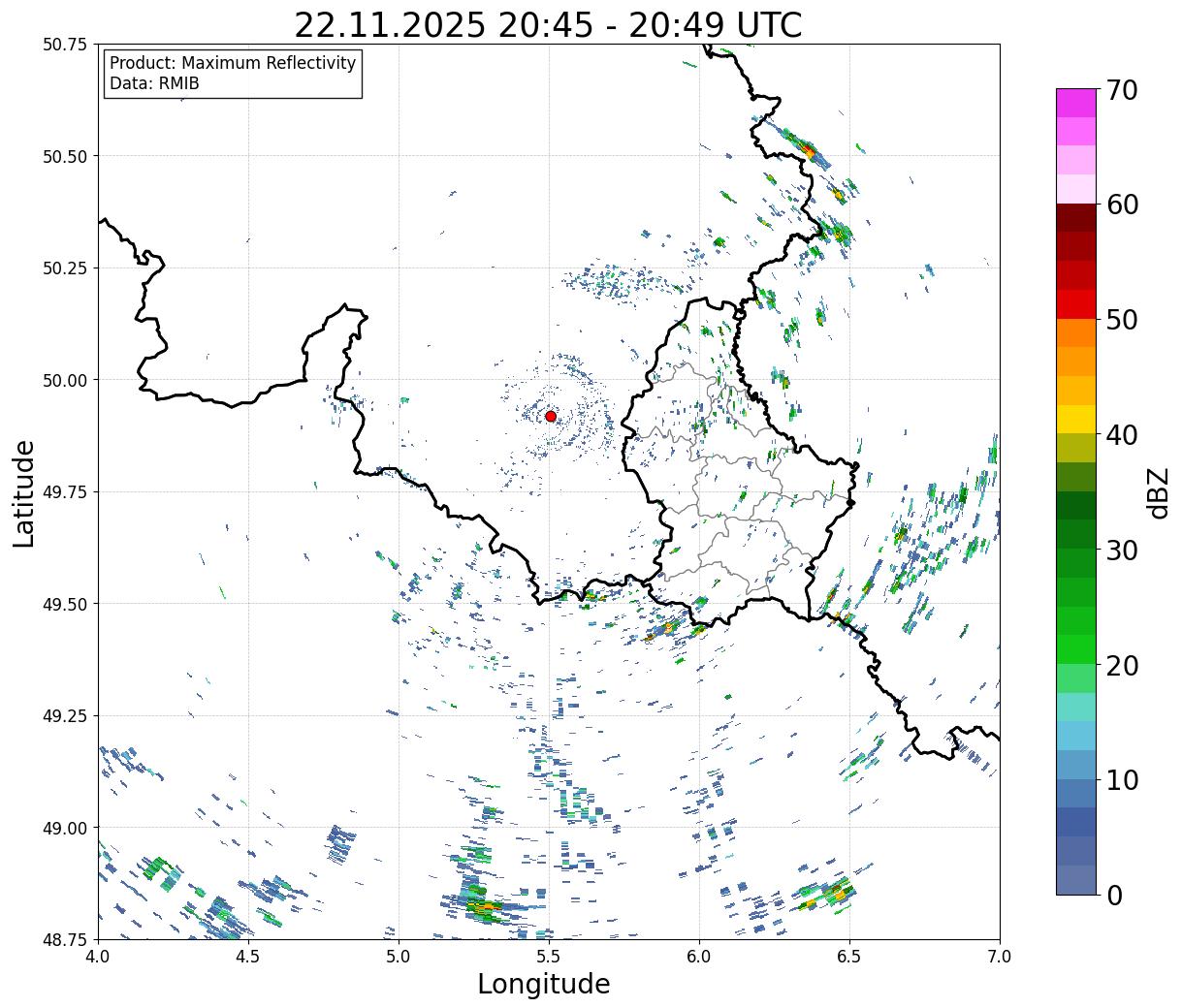Click the red radar location marker

551,416
